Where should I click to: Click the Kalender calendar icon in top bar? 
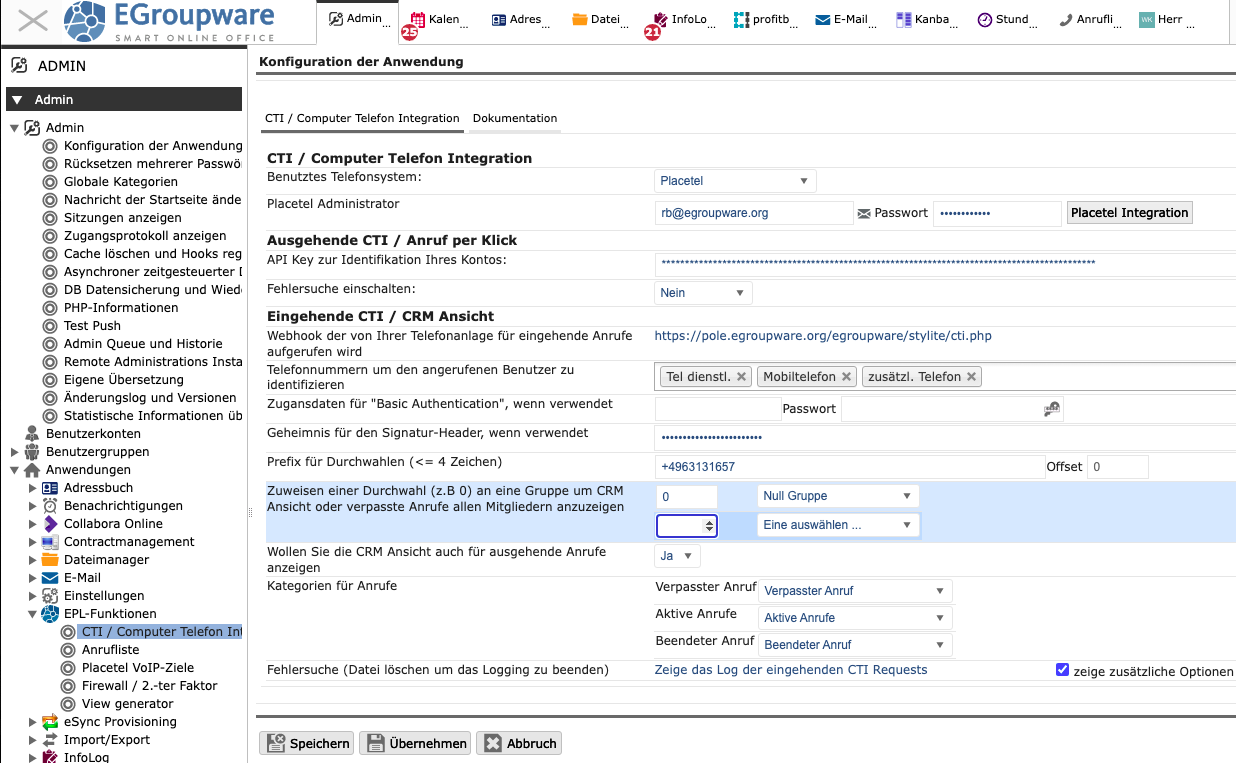(418, 19)
